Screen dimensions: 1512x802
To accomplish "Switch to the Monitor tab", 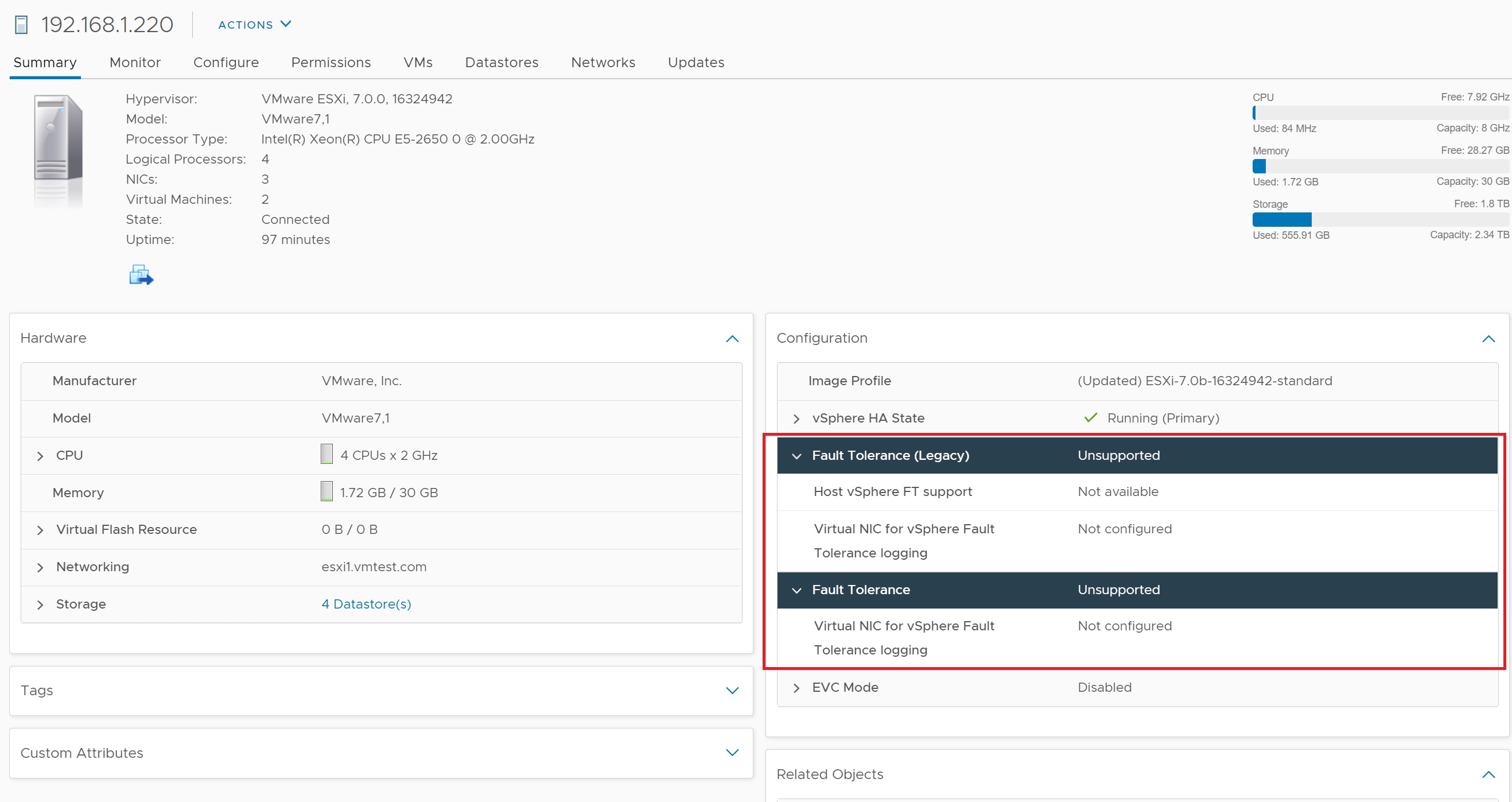I will click(x=135, y=62).
